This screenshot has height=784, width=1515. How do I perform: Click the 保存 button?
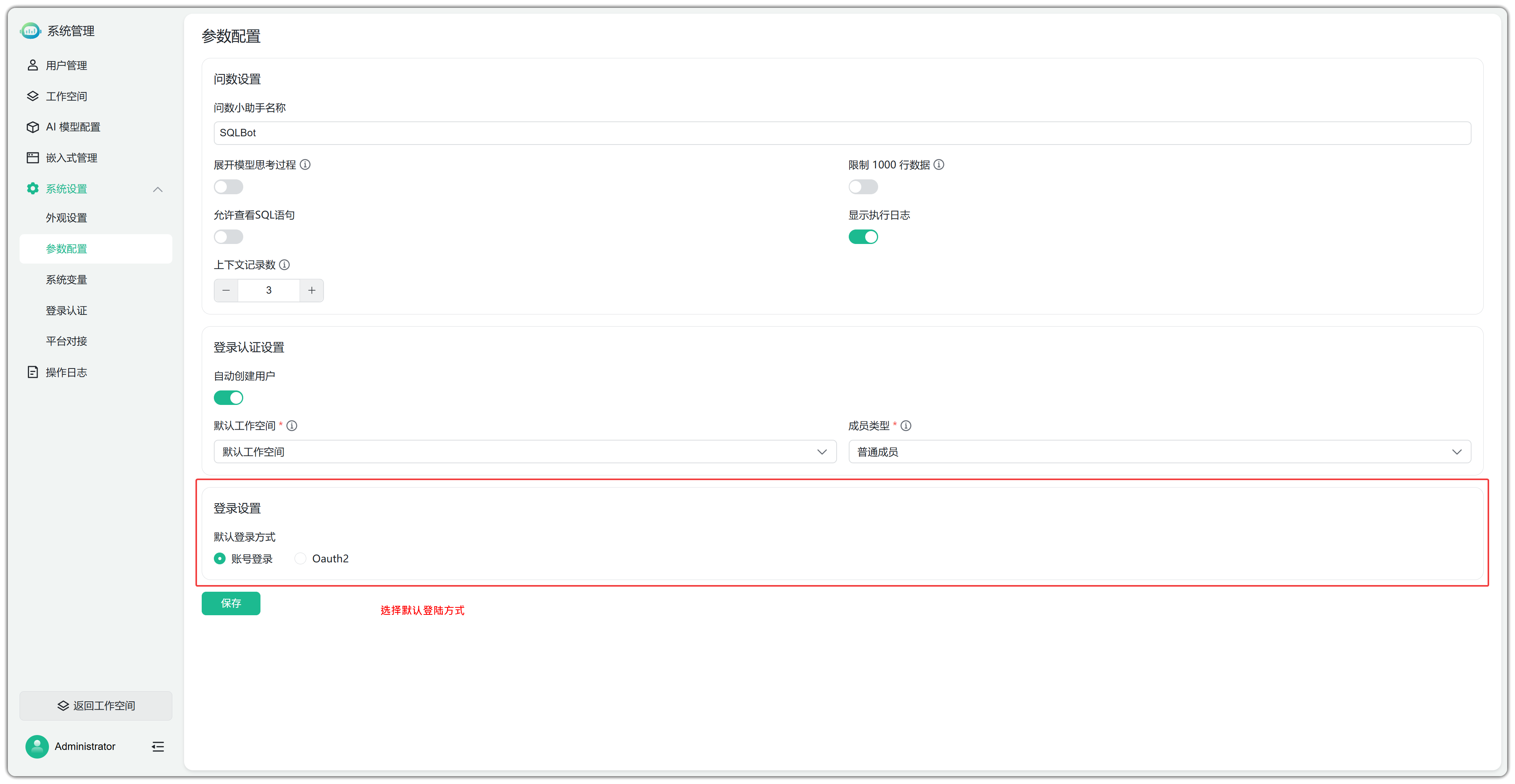click(231, 603)
